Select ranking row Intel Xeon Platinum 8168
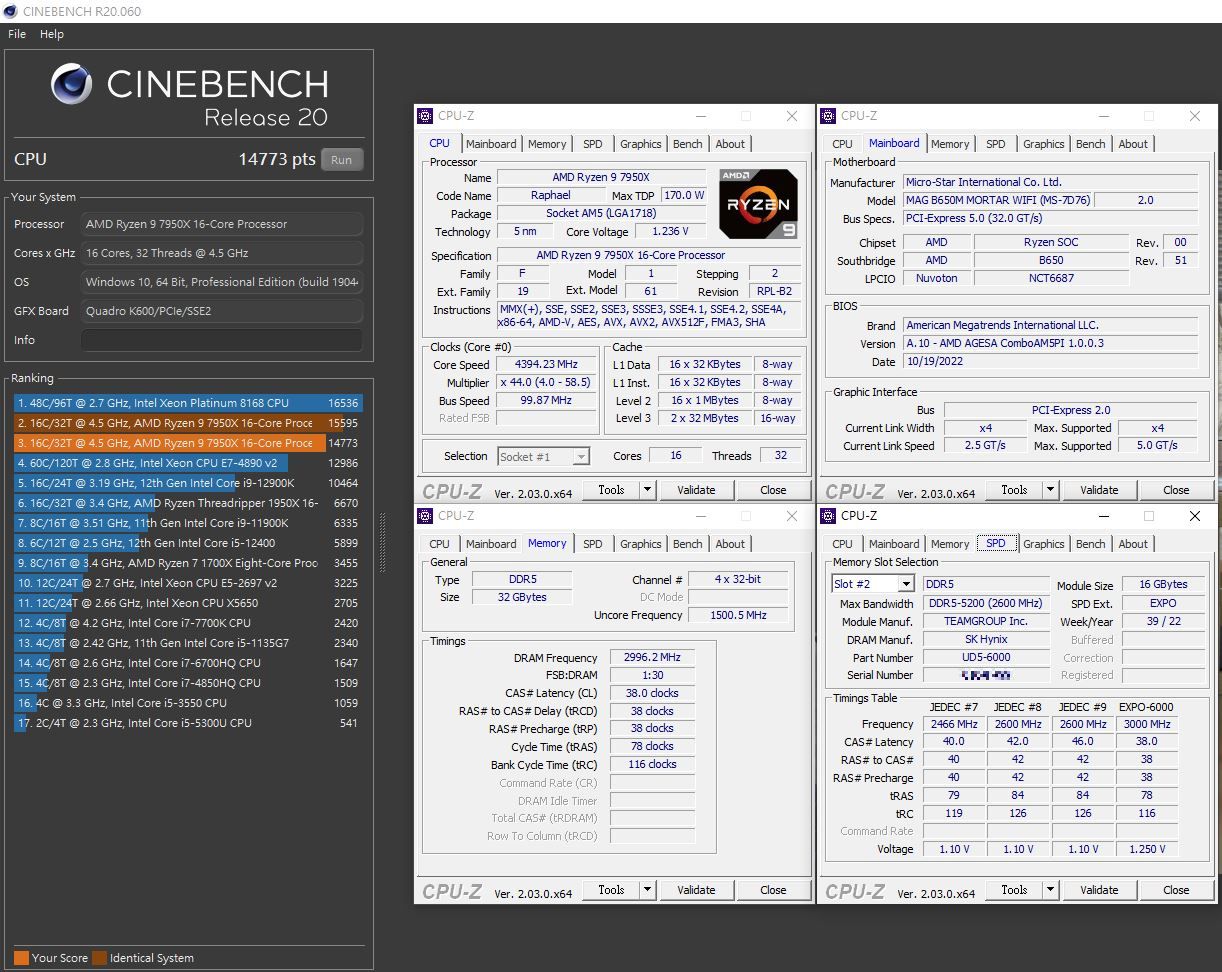Screen dimensions: 1222x972 click(x=188, y=403)
